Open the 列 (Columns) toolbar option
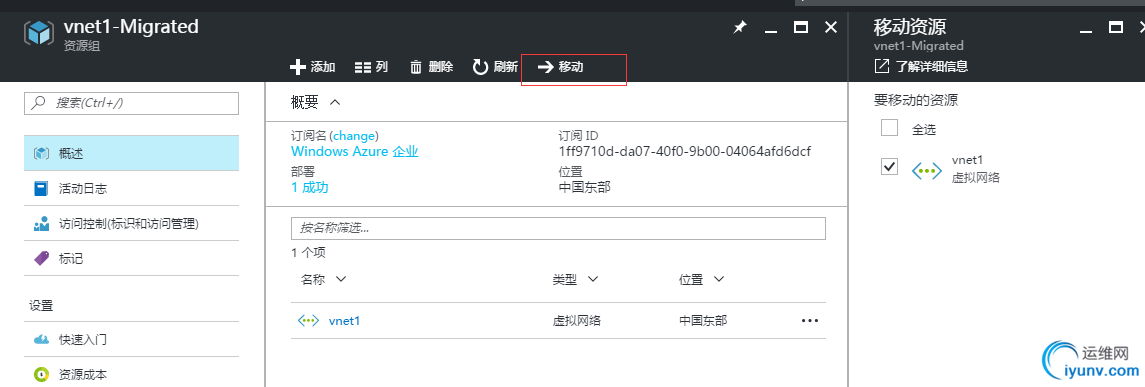Image resolution: width=1145 pixels, height=387 pixels. tap(371, 67)
